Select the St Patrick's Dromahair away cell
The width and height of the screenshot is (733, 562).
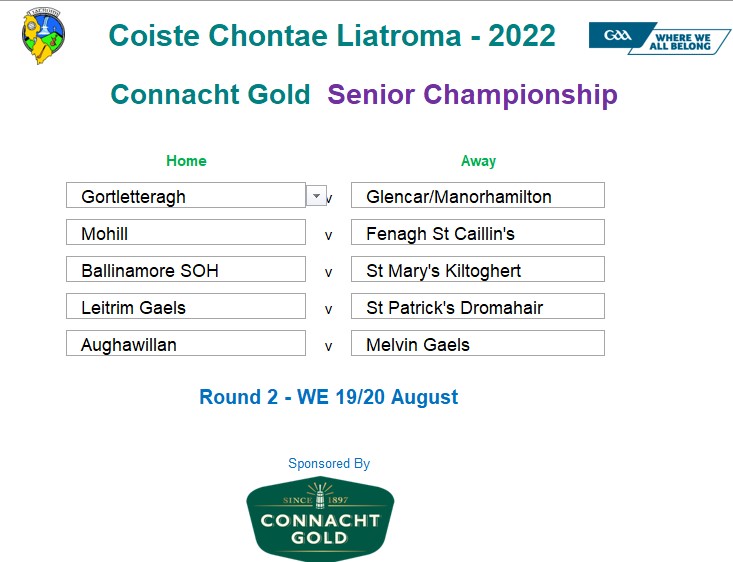(x=478, y=306)
